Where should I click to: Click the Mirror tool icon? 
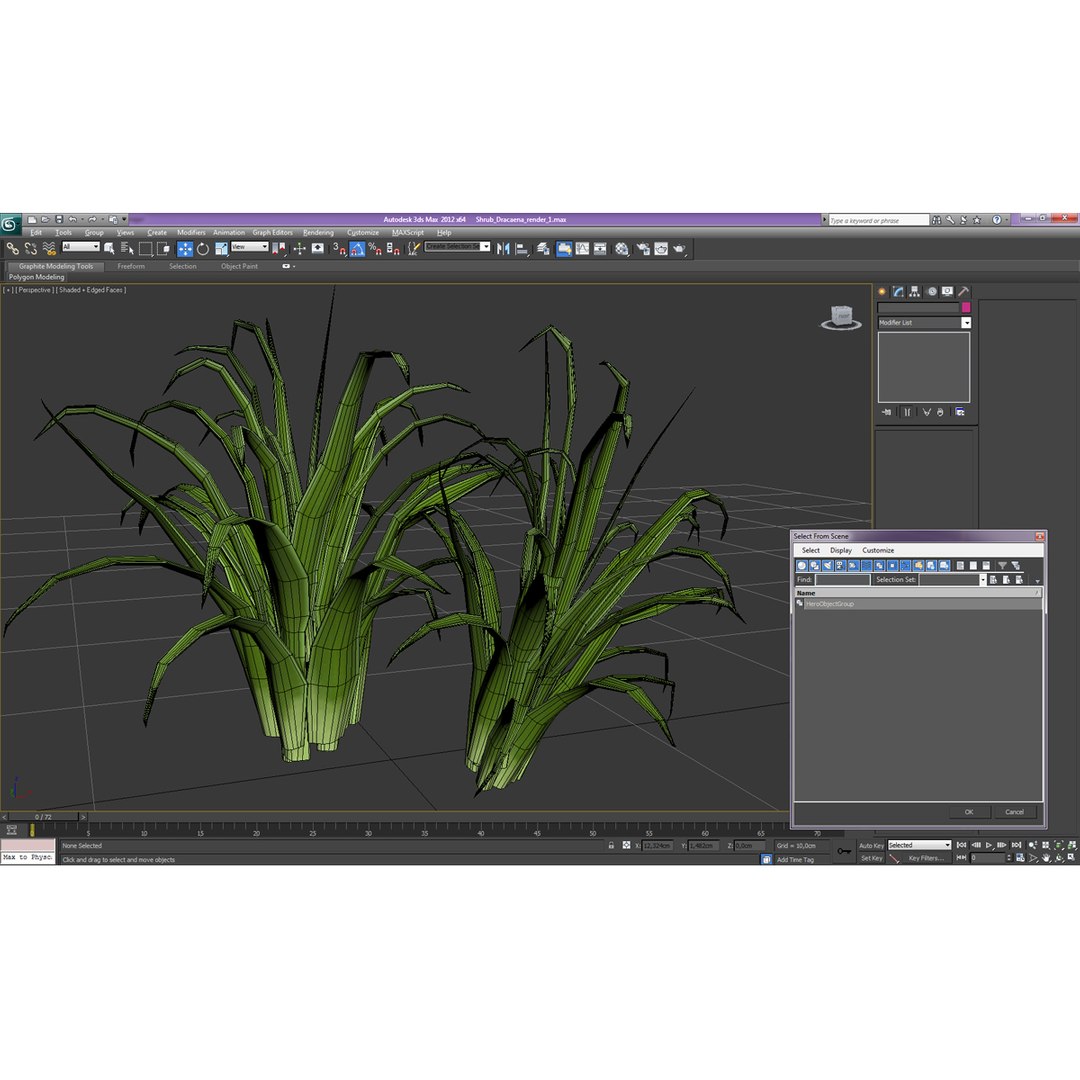(503, 249)
